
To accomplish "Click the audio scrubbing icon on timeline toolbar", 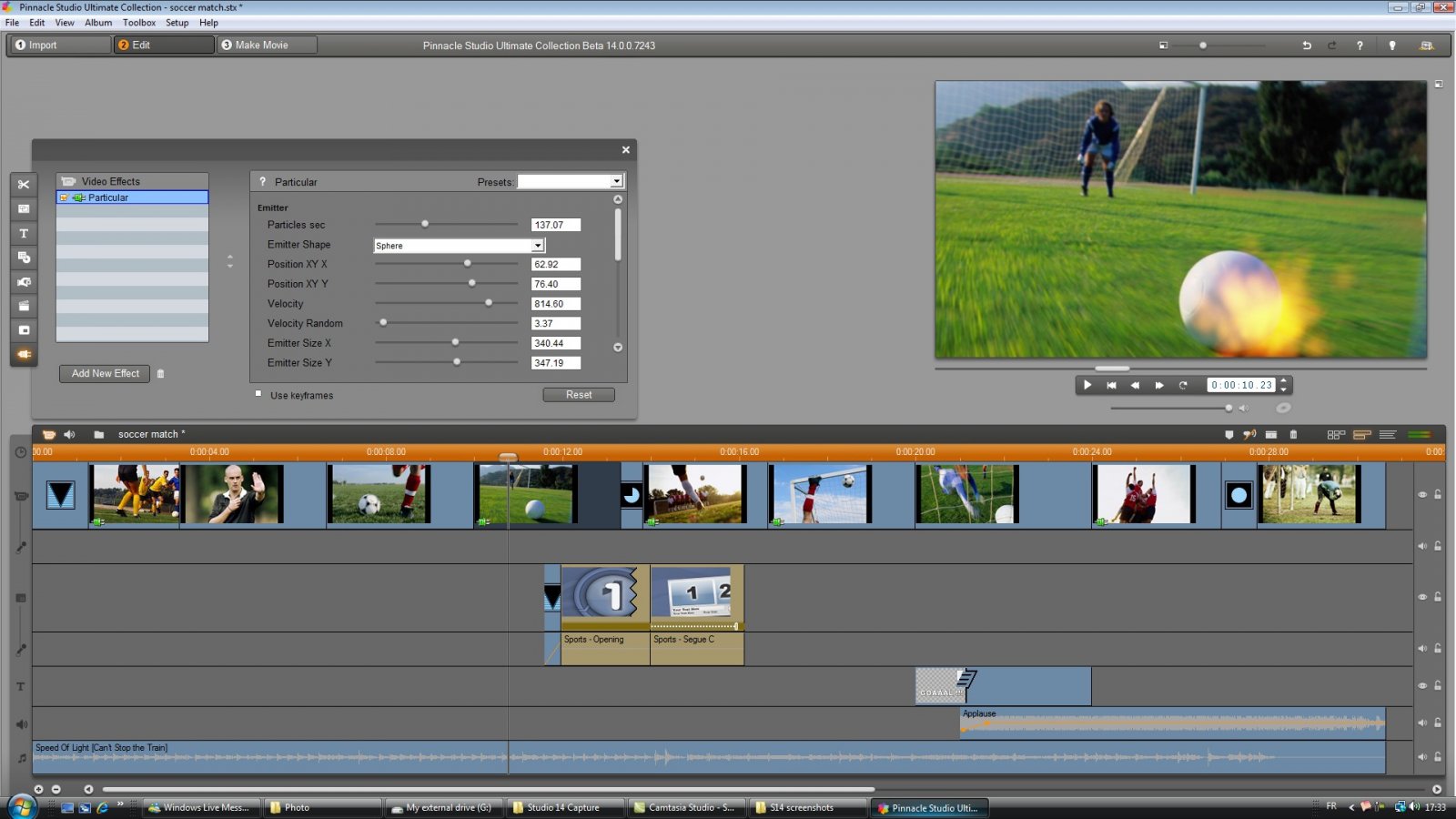I will (x=1250, y=435).
